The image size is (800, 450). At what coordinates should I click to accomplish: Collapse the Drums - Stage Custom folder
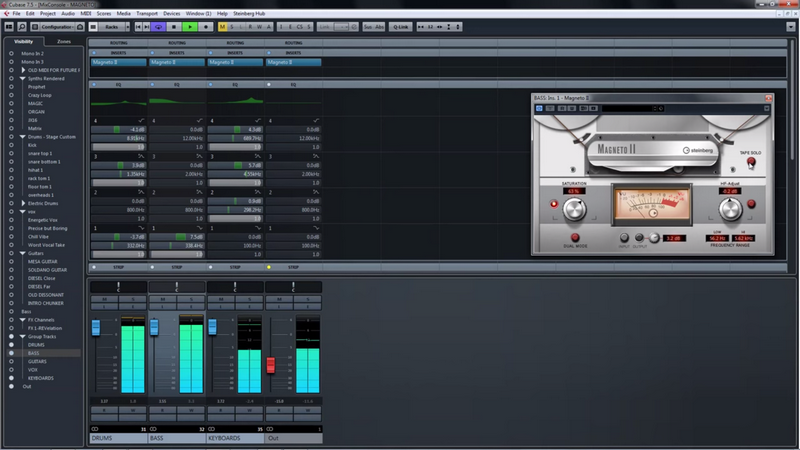click(x=22, y=137)
